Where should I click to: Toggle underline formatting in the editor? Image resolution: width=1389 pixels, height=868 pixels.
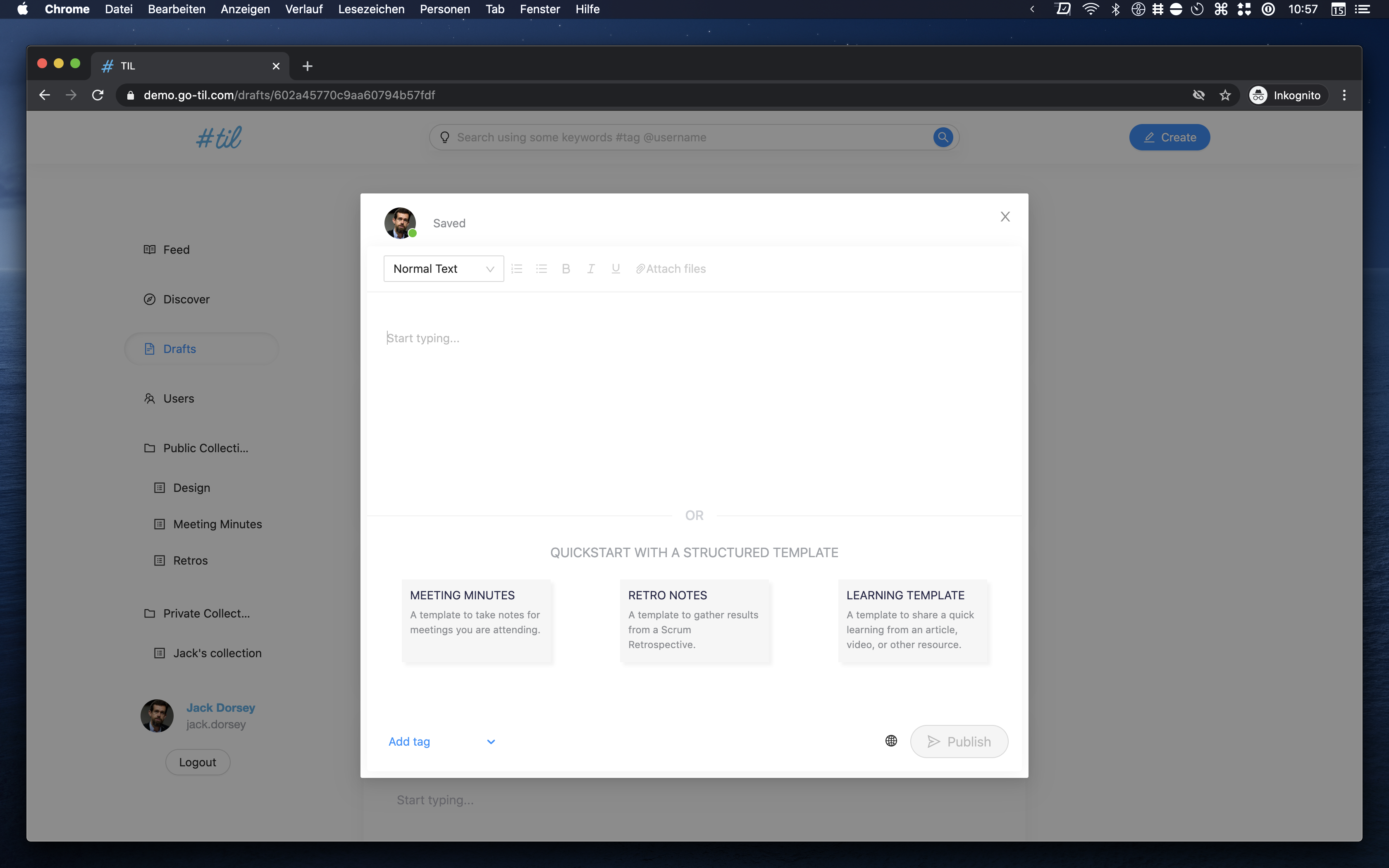(615, 269)
